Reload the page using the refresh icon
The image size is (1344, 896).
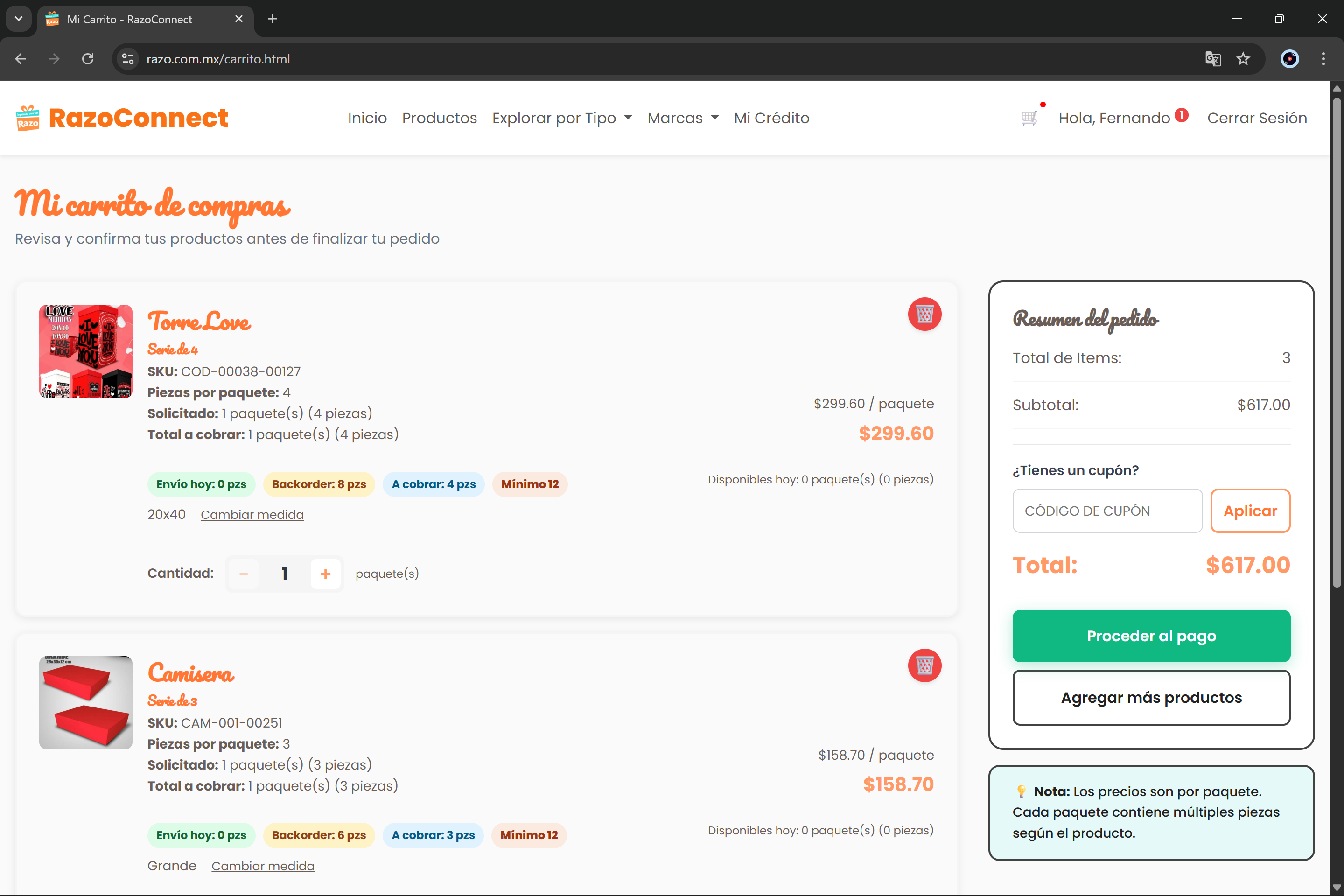[88, 59]
